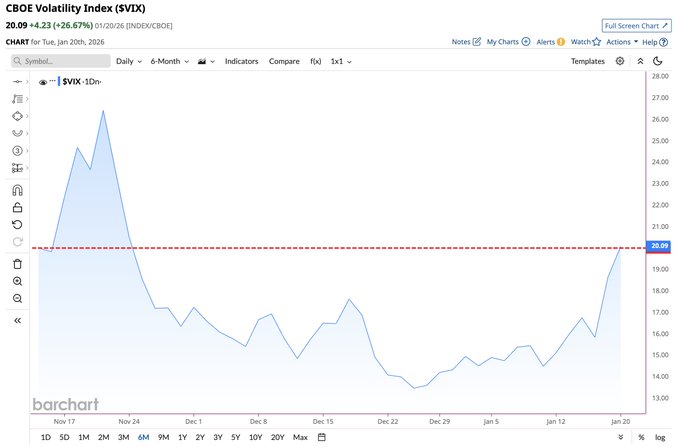Collapse the drawing toolbar with double chevron
This screenshot has width=679, height=447.
coord(17,321)
